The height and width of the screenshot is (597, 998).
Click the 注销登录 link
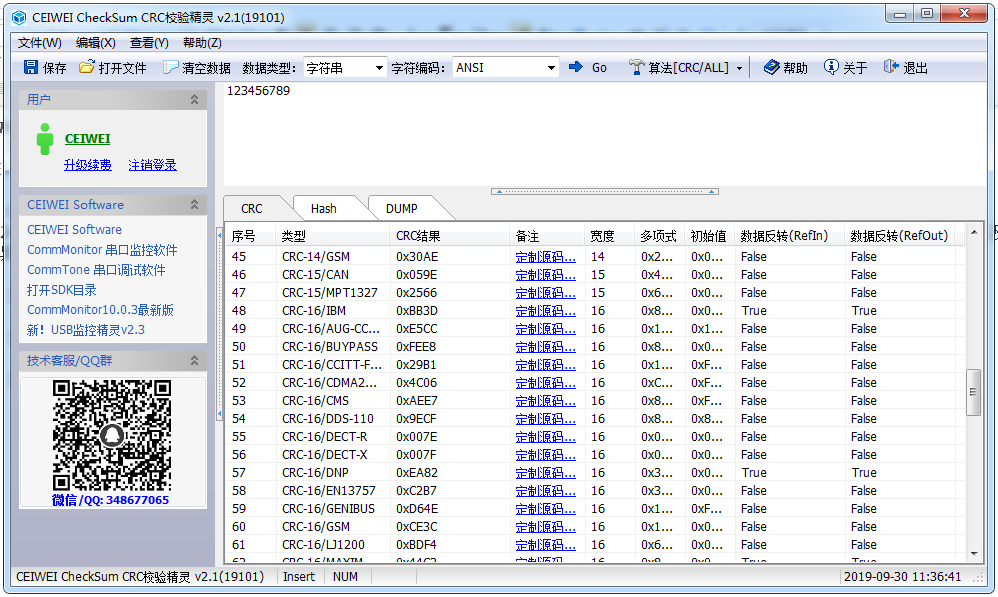coord(152,165)
